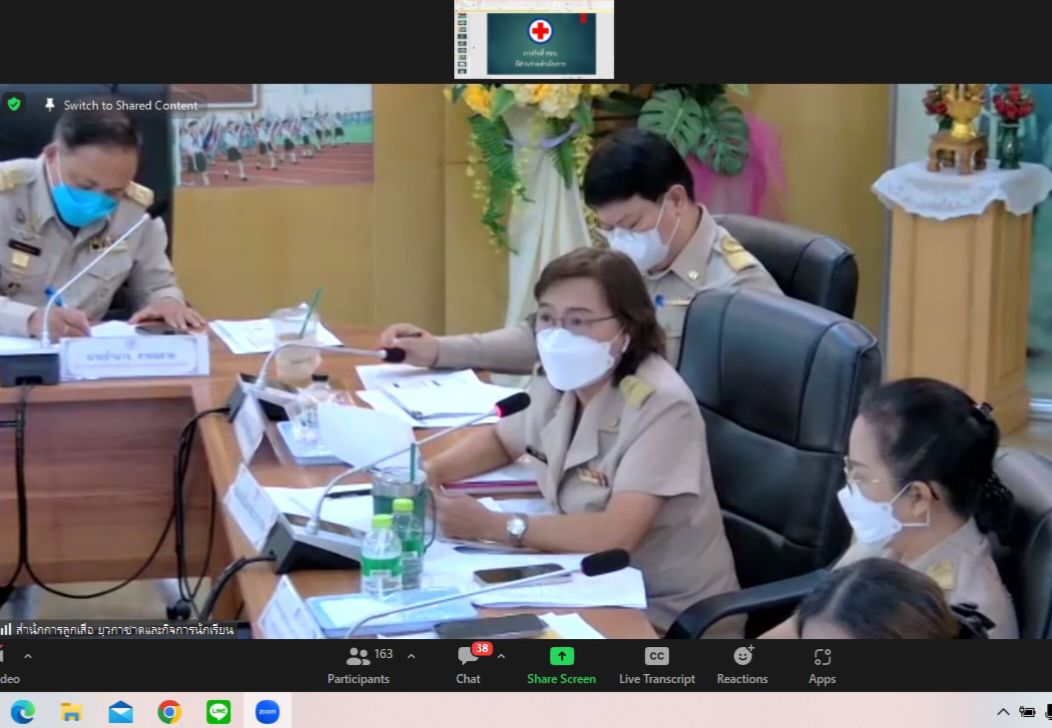Open Microsoft Edge from the taskbar
Image resolution: width=1052 pixels, height=728 pixels.
[23, 711]
